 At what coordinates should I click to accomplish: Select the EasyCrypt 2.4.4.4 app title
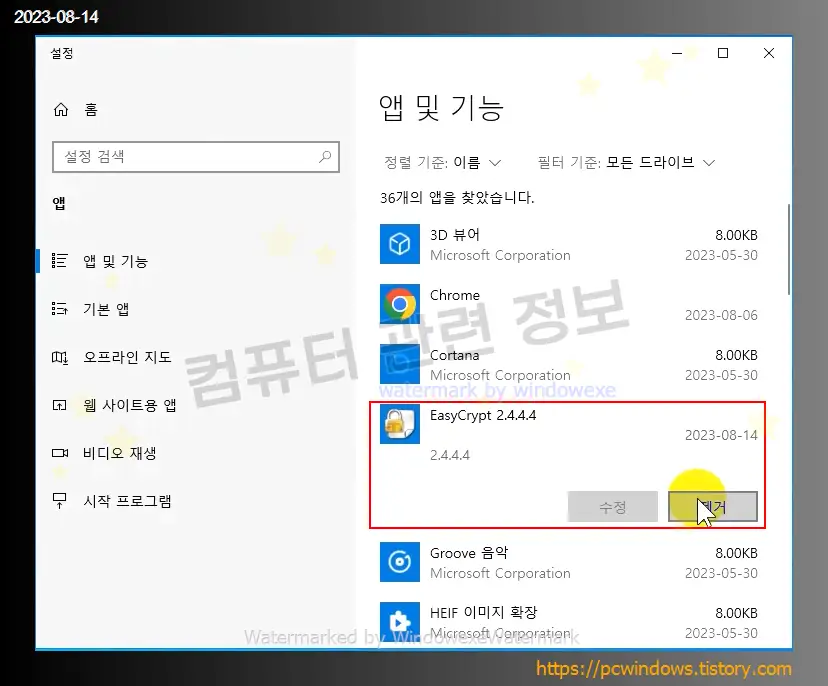[x=483, y=416]
